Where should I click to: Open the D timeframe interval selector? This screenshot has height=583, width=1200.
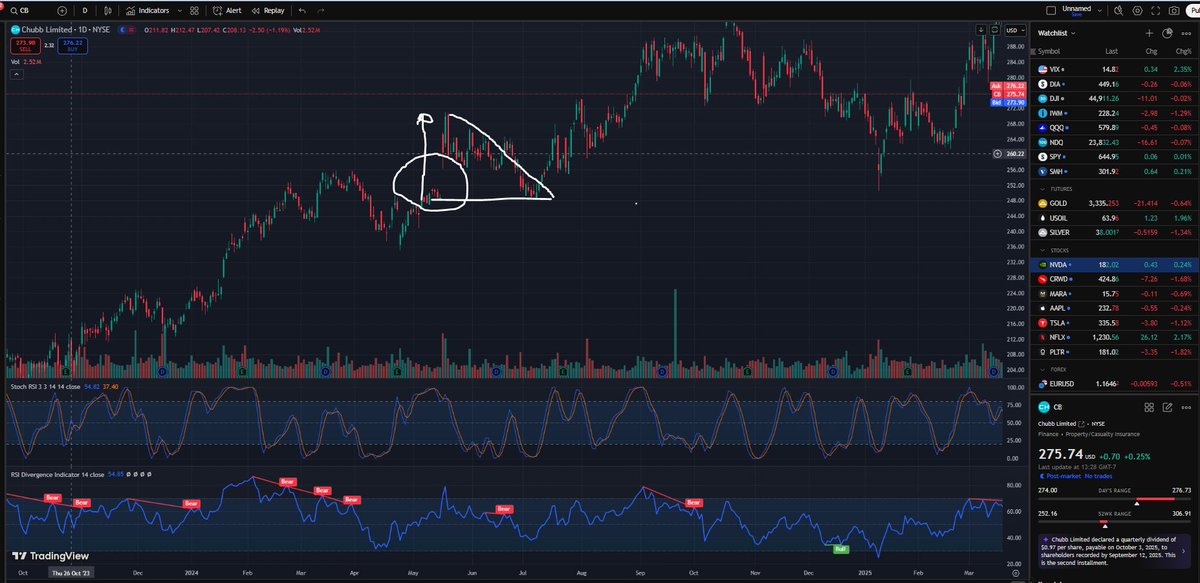[85, 10]
